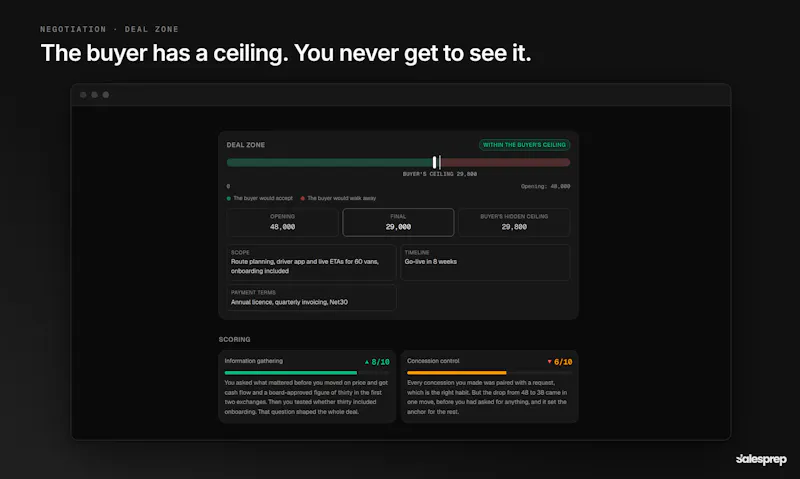This screenshot has width=800, height=479.
Task: Click the 'Negotiation · Deal Zone' label
Action: pyautogui.click(x=109, y=29)
